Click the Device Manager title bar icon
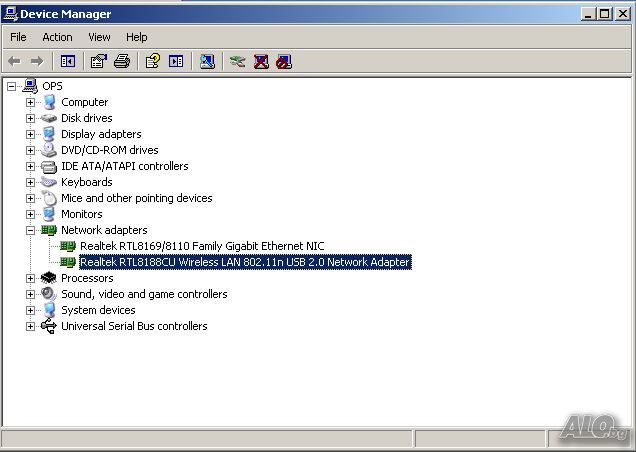 (x=10, y=14)
